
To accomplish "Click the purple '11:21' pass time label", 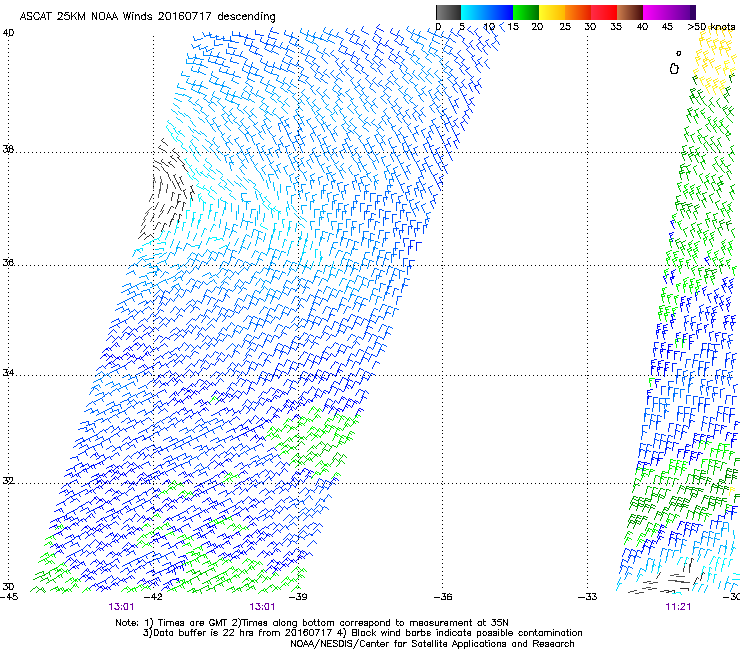I will coord(678,607).
